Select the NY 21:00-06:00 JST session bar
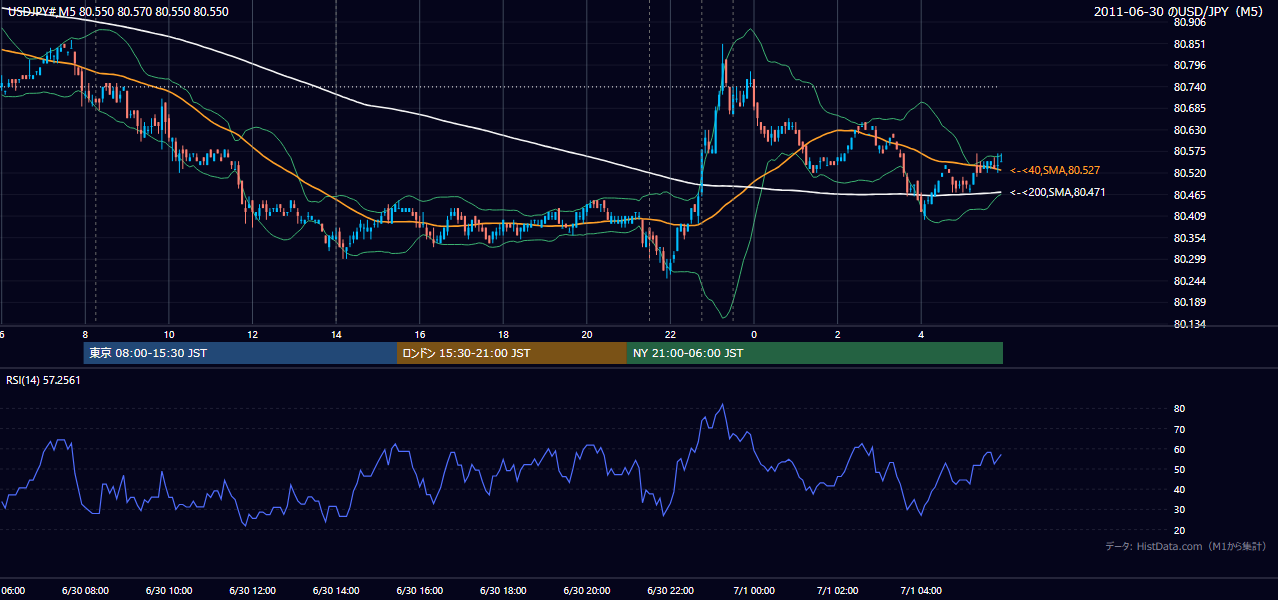Image resolution: width=1278 pixels, height=600 pixels. pos(815,353)
